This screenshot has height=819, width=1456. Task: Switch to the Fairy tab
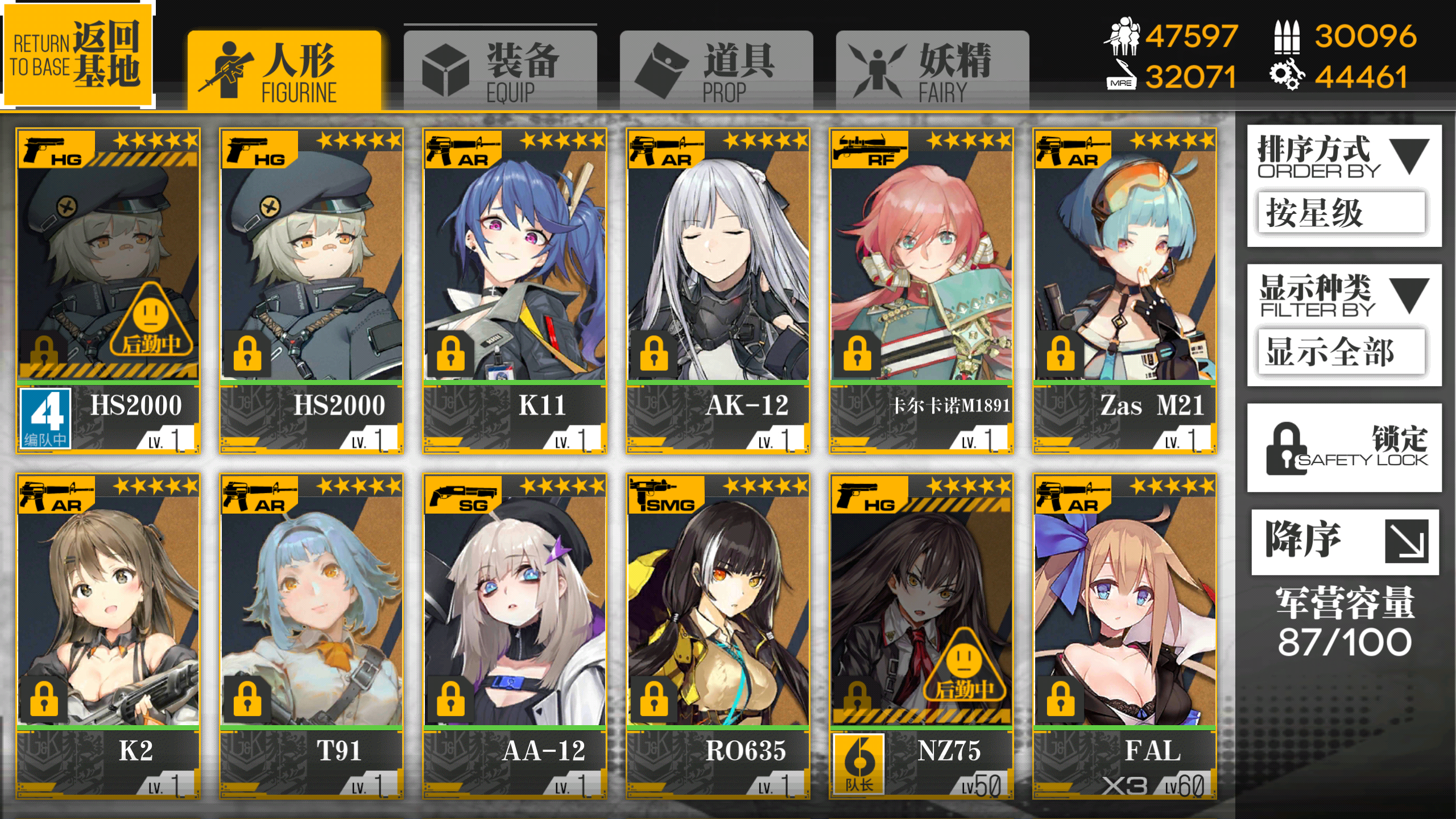click(x=932, y=71)
